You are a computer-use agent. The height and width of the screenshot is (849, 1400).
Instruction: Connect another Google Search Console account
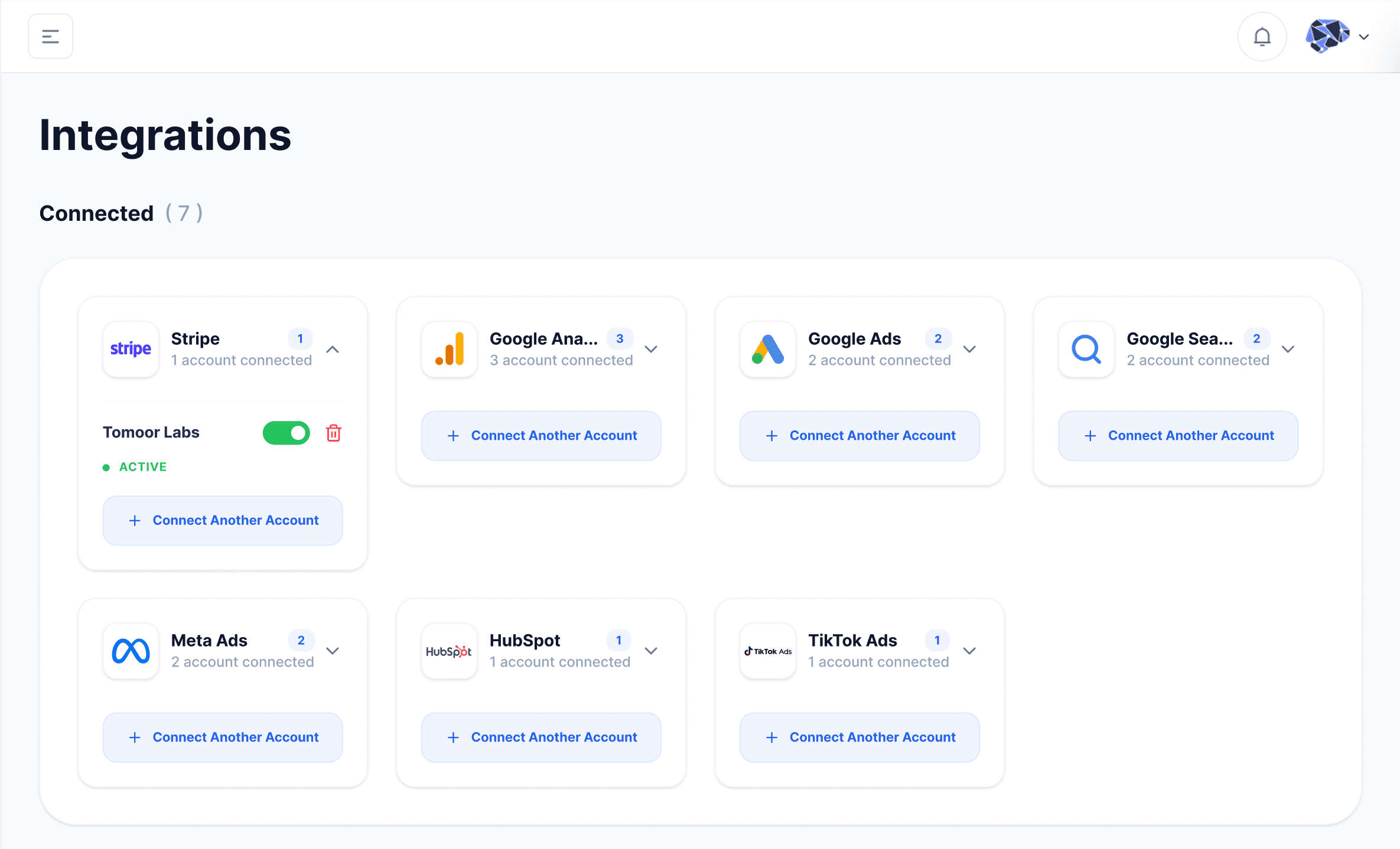click(1178, 435)
